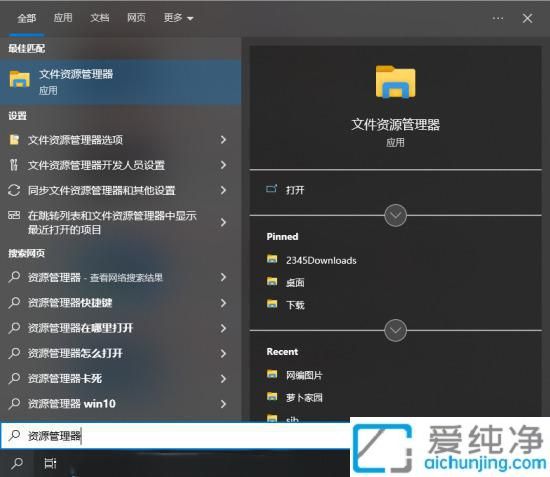Click the magnifier icon in the search box
This screenshot has width=550, height=477.
14,436
